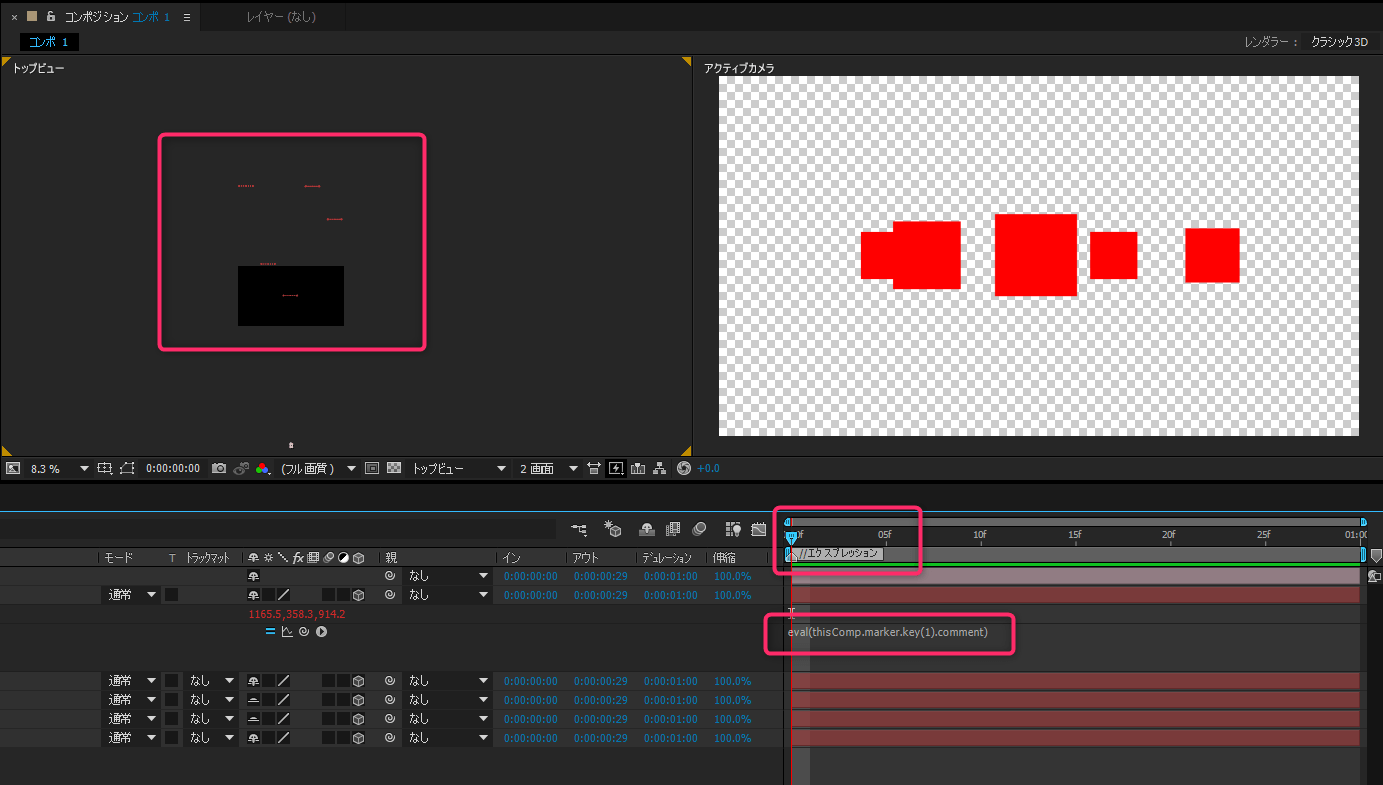Open the トップビュー 3D view dropdown
The height and width of the screenshot is (785, 1383).
point(501,468)
